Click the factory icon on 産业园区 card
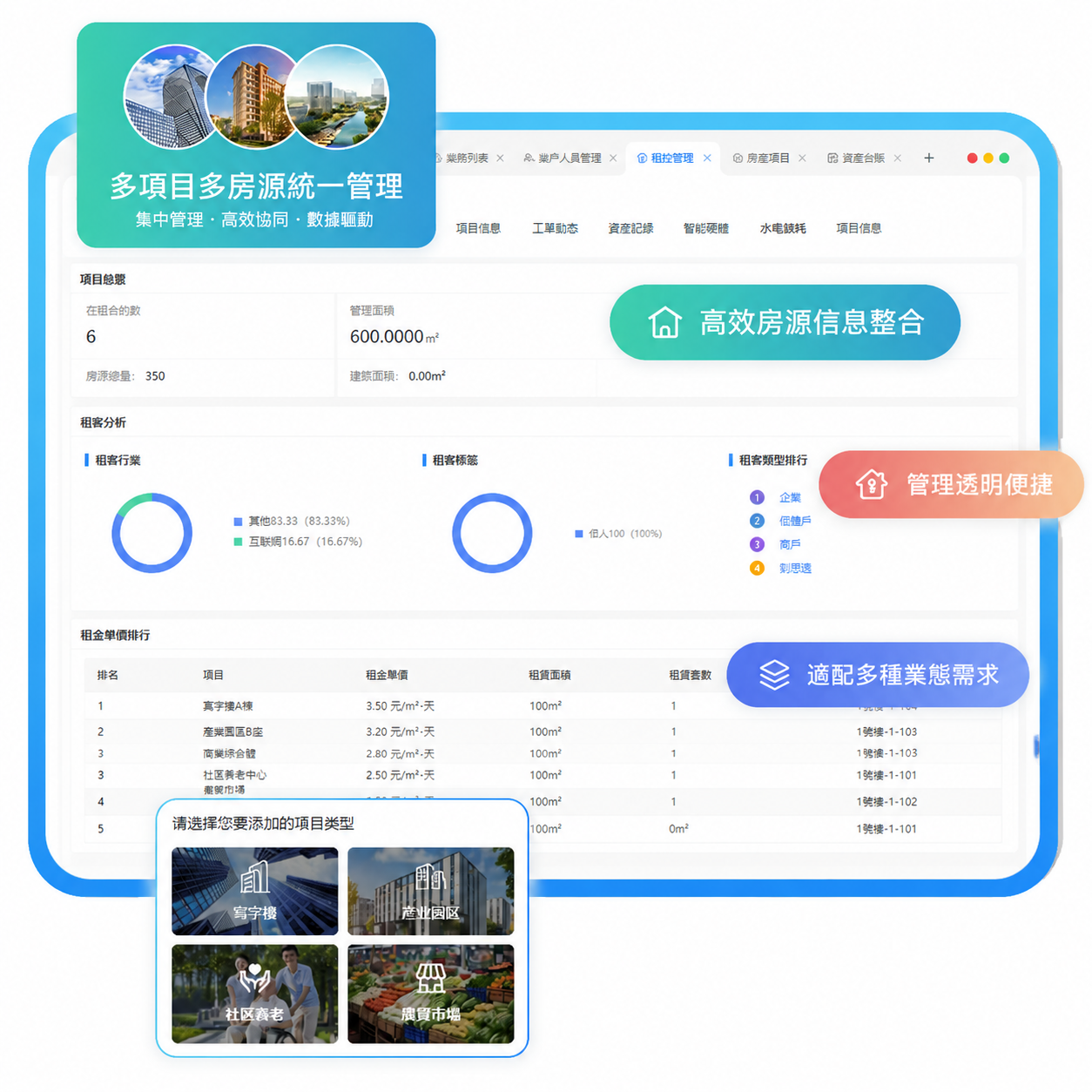 coord(431,878)
